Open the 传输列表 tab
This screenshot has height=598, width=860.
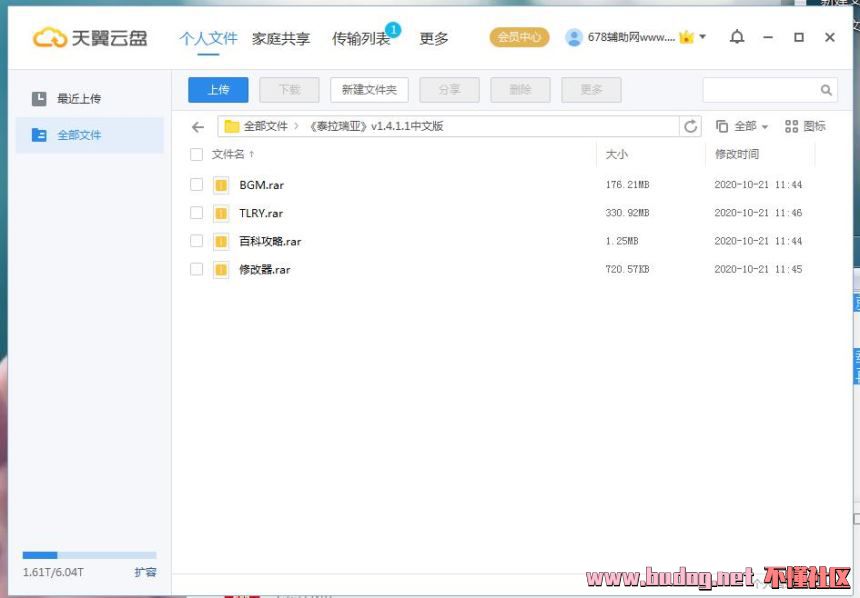[360, 39]
